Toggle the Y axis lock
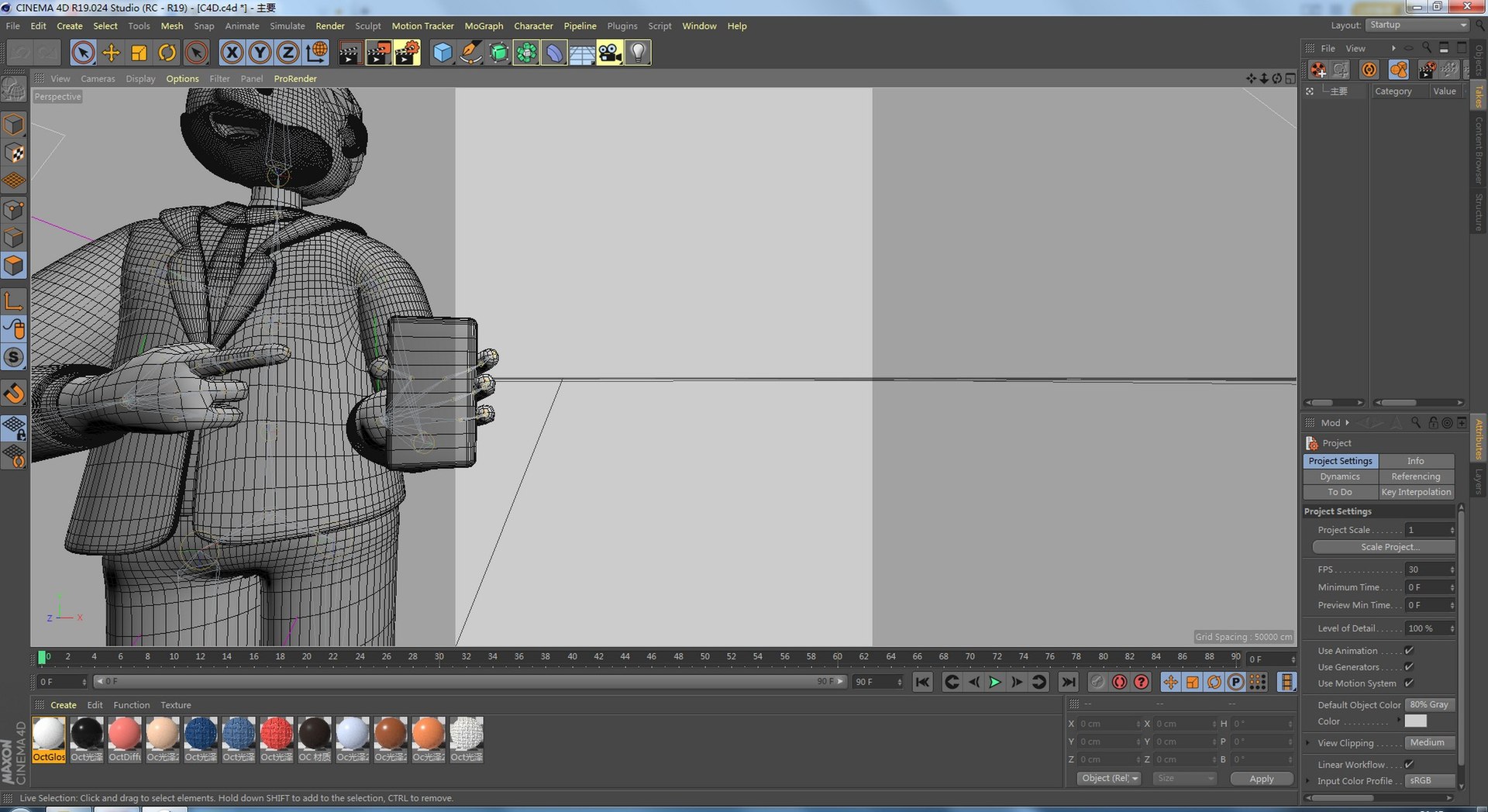 pyautogui.click(x=260, y=53)
